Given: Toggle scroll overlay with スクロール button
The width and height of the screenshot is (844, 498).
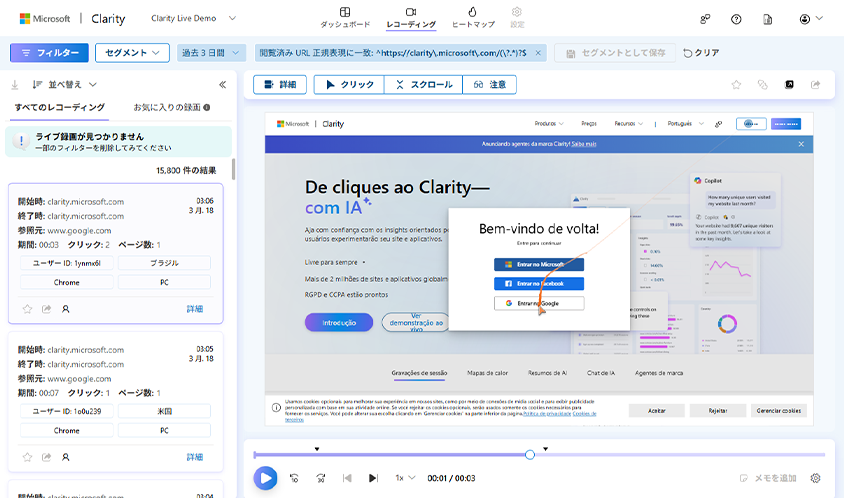Looking at the screenshot, I should tap(424, 85).
